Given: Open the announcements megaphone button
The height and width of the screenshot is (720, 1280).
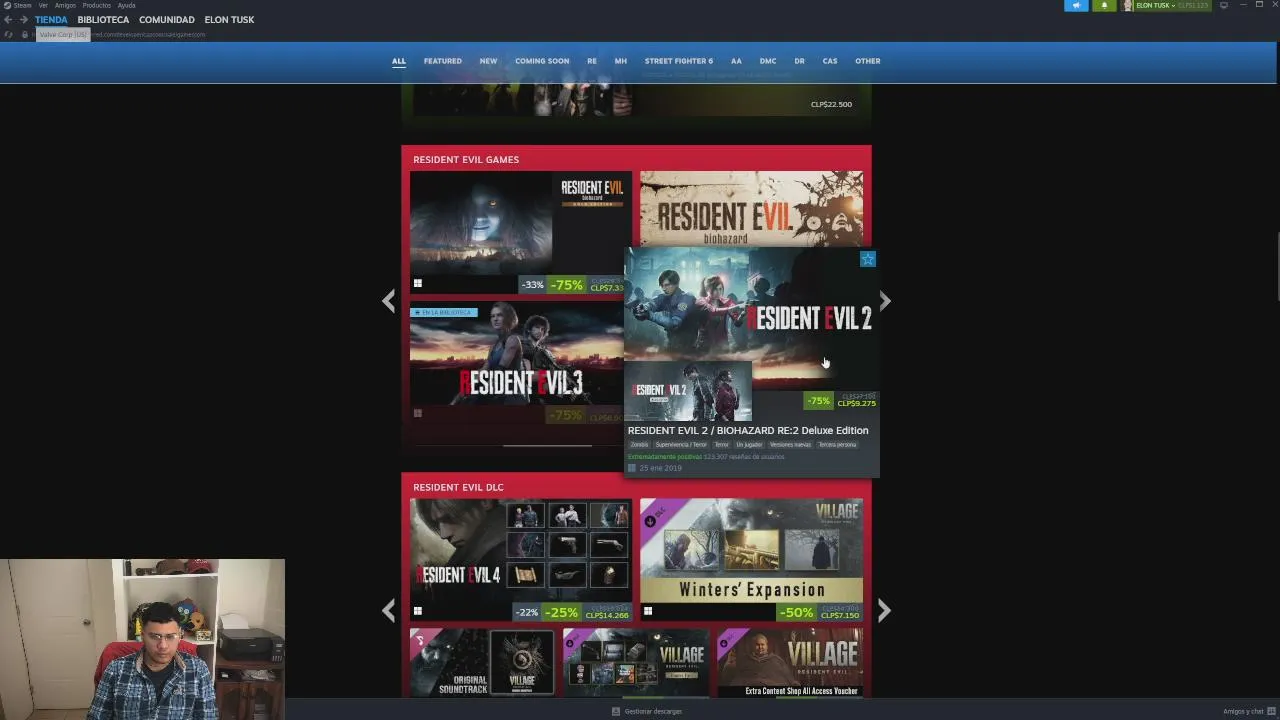Looking at the screenshot, I should pyautogui.click(x=1076, y=5).
